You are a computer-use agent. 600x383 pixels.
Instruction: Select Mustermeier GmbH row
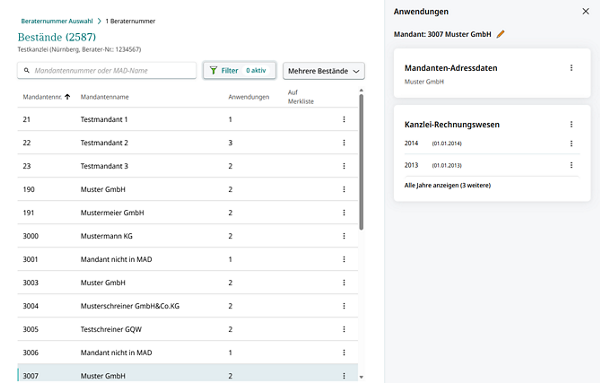point(188,213)
